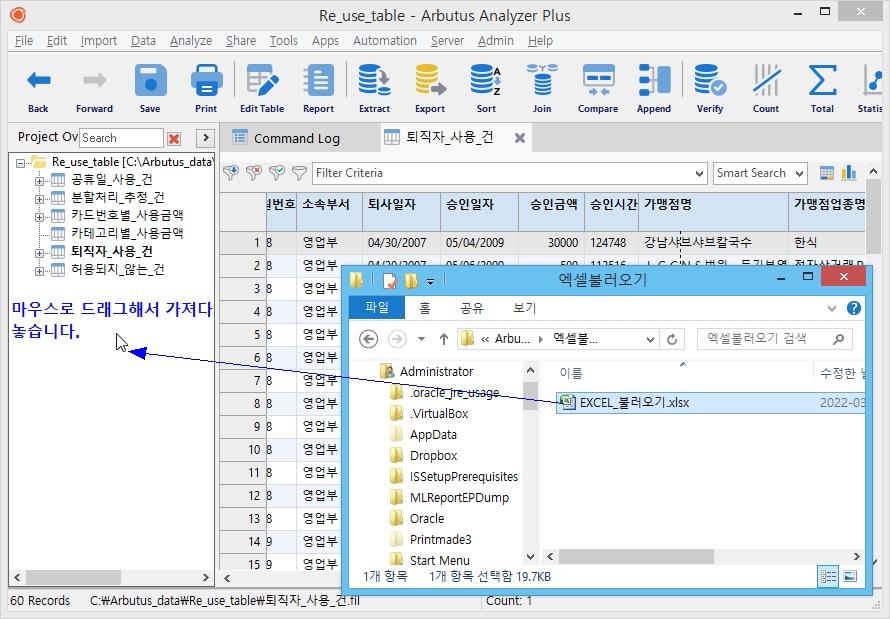Close the 퇴직자_사용_건 tab
The height and width of the screenshot is (619, 890).
[x=519, y=138]
